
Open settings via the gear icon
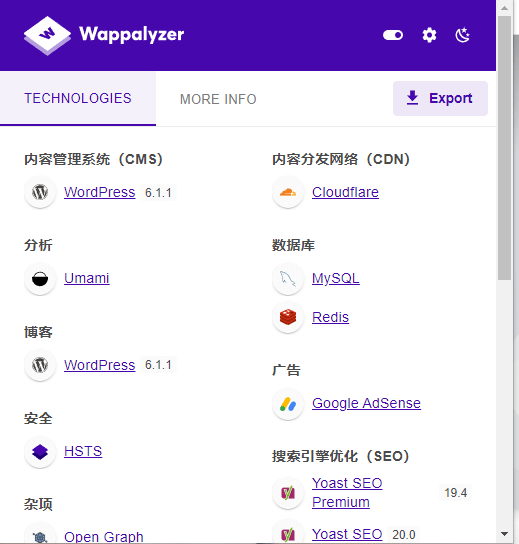click(429, 35)
